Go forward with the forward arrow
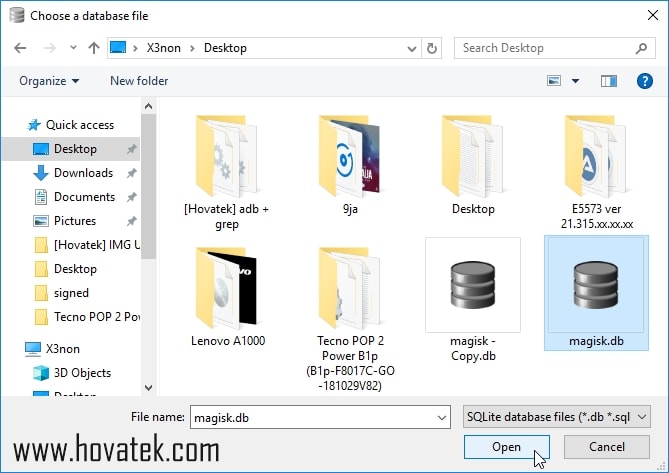Screen dimensions: 669x473 (x=49, y=48)
